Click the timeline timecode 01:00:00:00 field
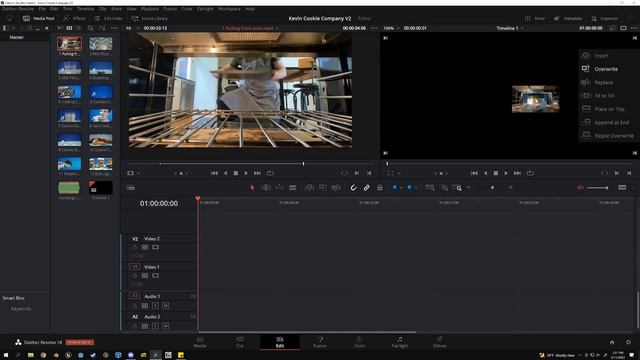640x360 pixels. click(159, 203)
